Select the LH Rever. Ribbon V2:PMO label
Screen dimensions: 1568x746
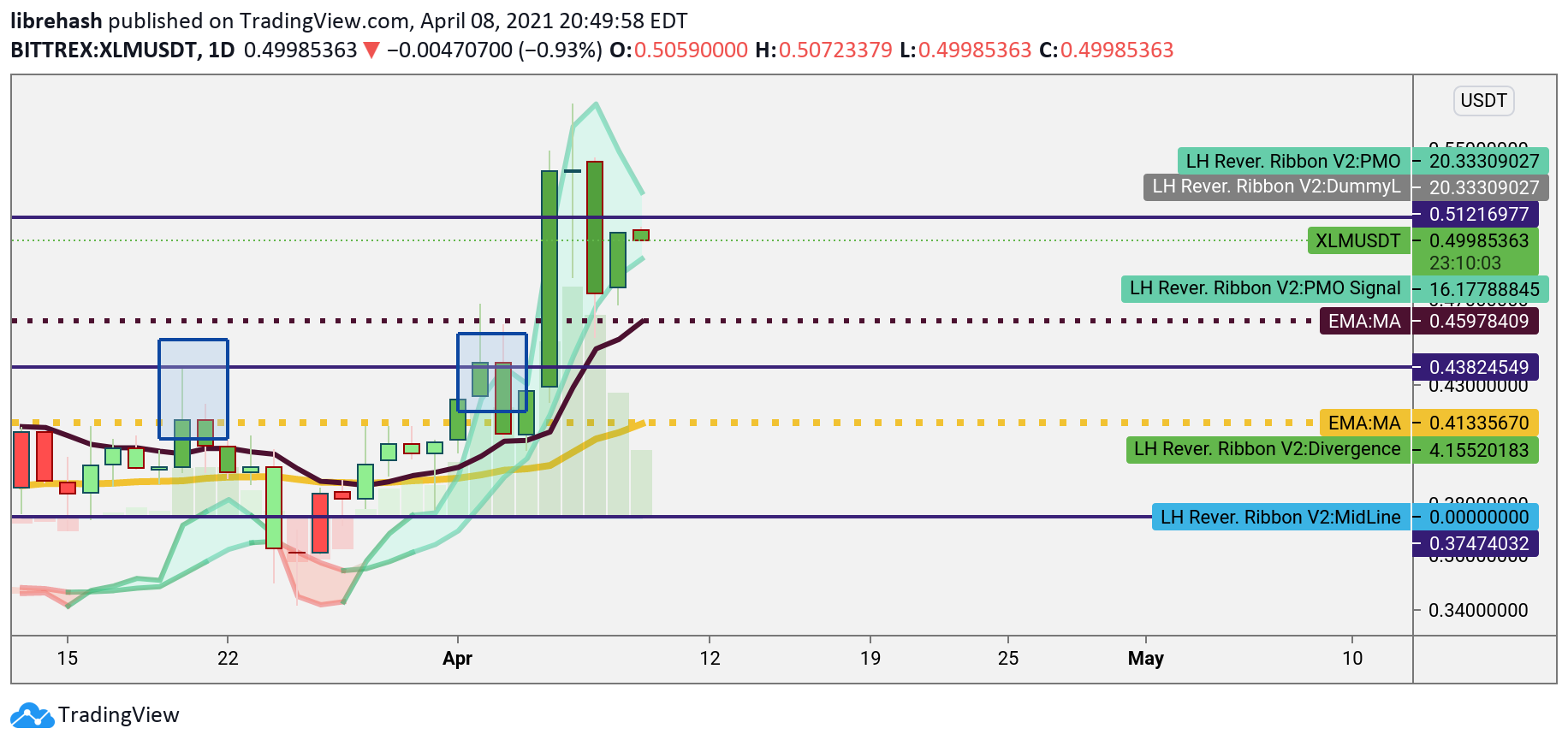[x=1293, y=161]
